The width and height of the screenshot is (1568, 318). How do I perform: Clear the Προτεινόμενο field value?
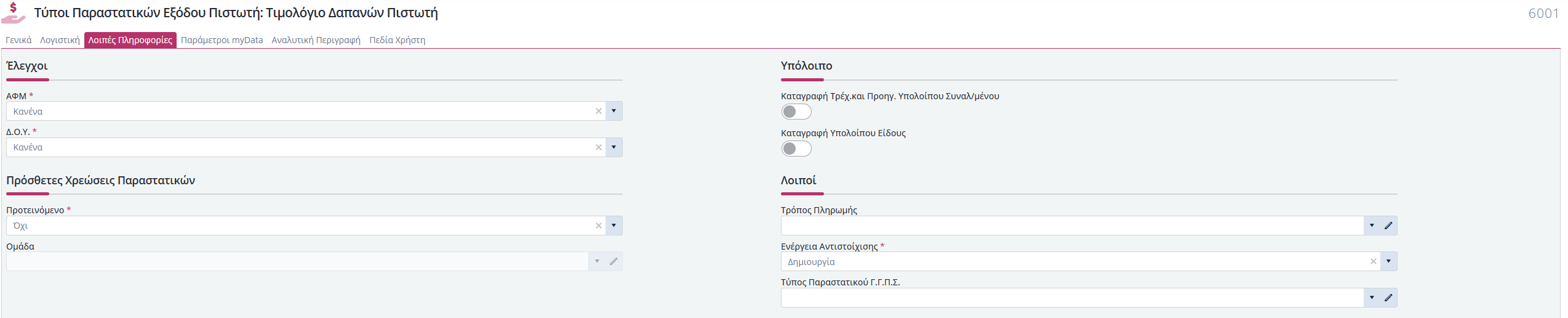598,226
